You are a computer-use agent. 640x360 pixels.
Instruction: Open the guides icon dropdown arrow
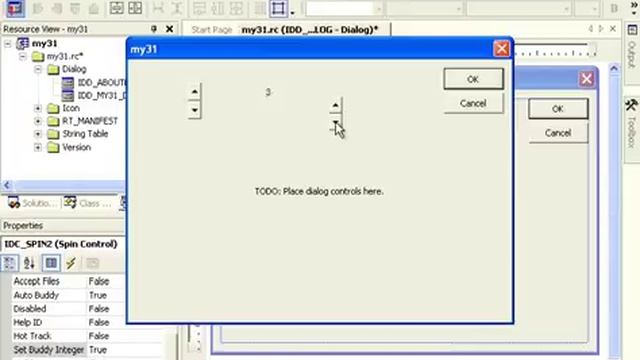coord(292,12)
